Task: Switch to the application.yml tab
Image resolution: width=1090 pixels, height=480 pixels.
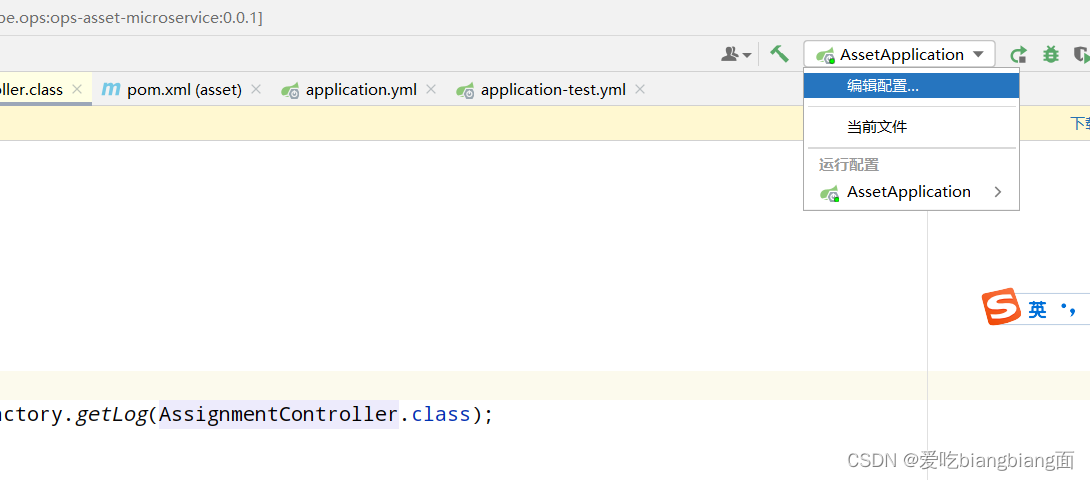Action: [361, 90]
